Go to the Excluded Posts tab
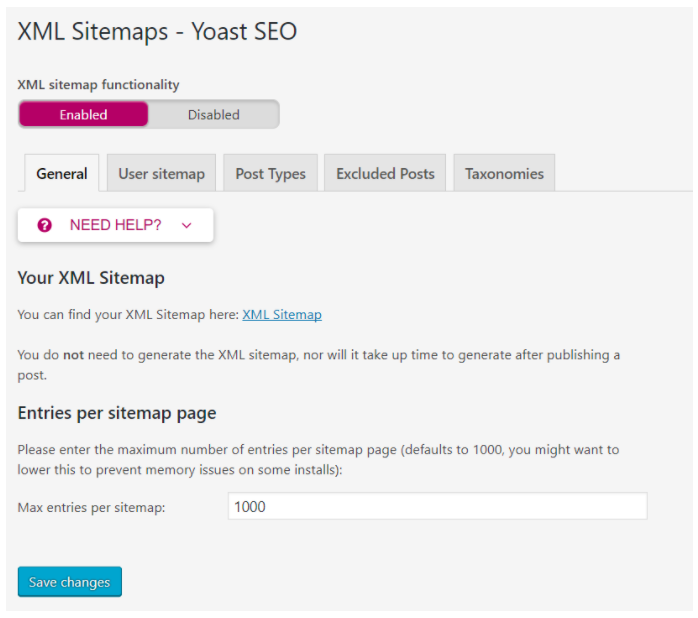698x618 pixels. pos(385,173)
